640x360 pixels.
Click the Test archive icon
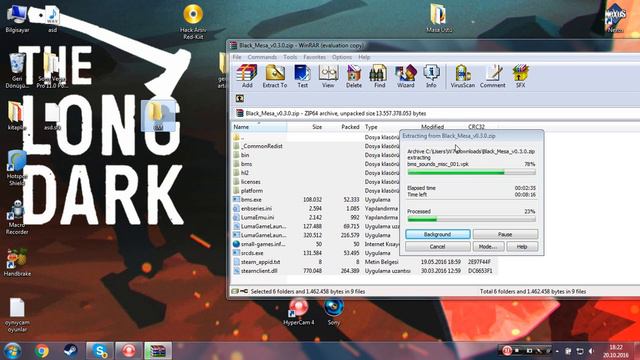[x=302, y=76]
